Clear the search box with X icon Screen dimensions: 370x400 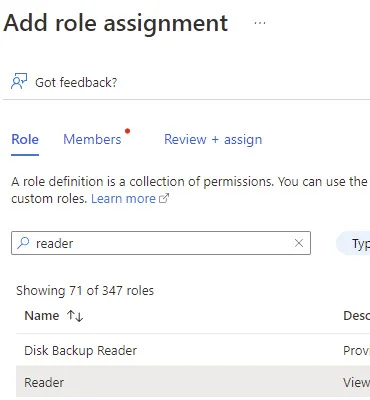click(x=299, y=243)
